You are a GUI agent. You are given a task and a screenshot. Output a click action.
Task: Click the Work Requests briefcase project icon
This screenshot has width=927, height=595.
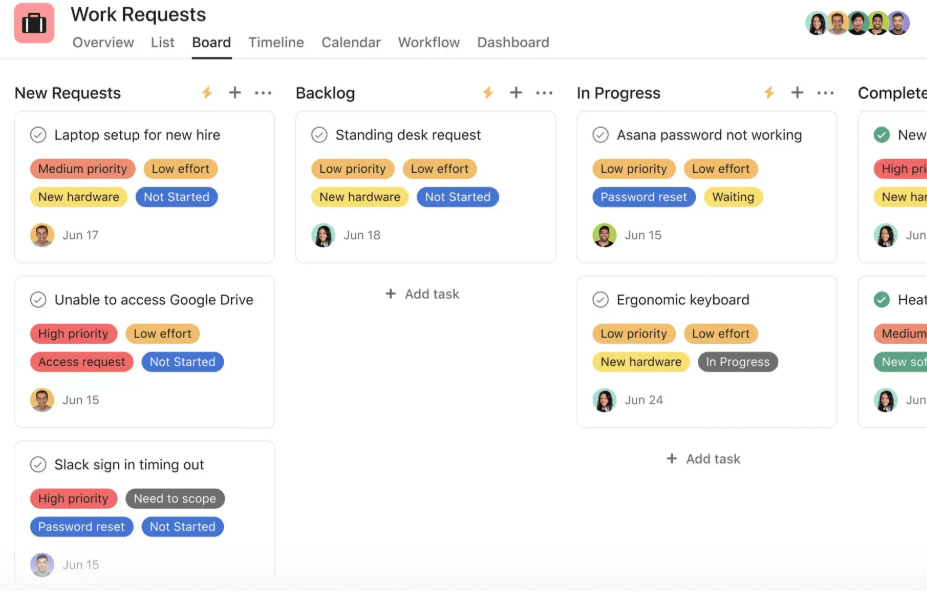34,23
